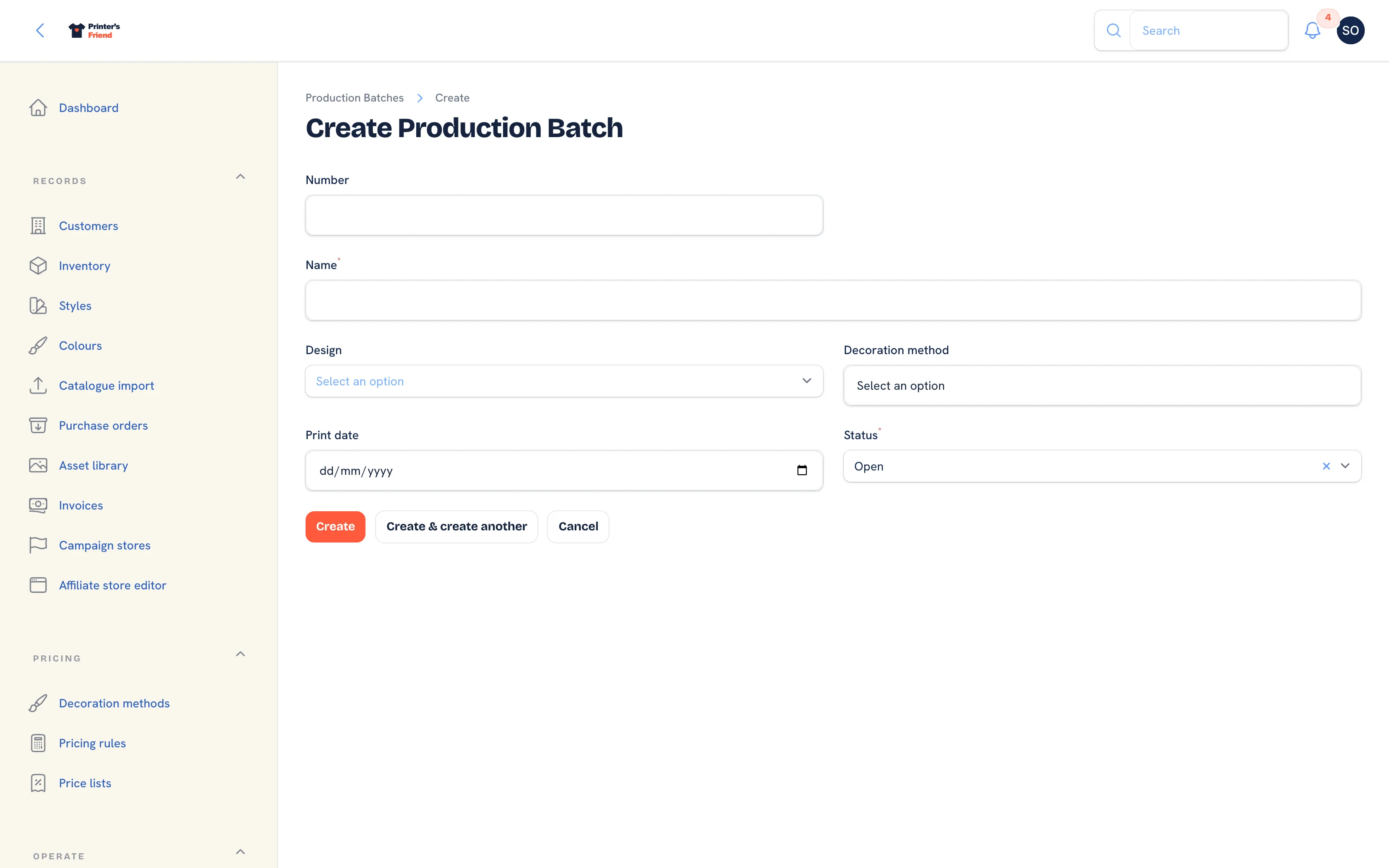Open the SO user avatar menu
The image size is (1389, 868).
click(x=1350, y=30)
